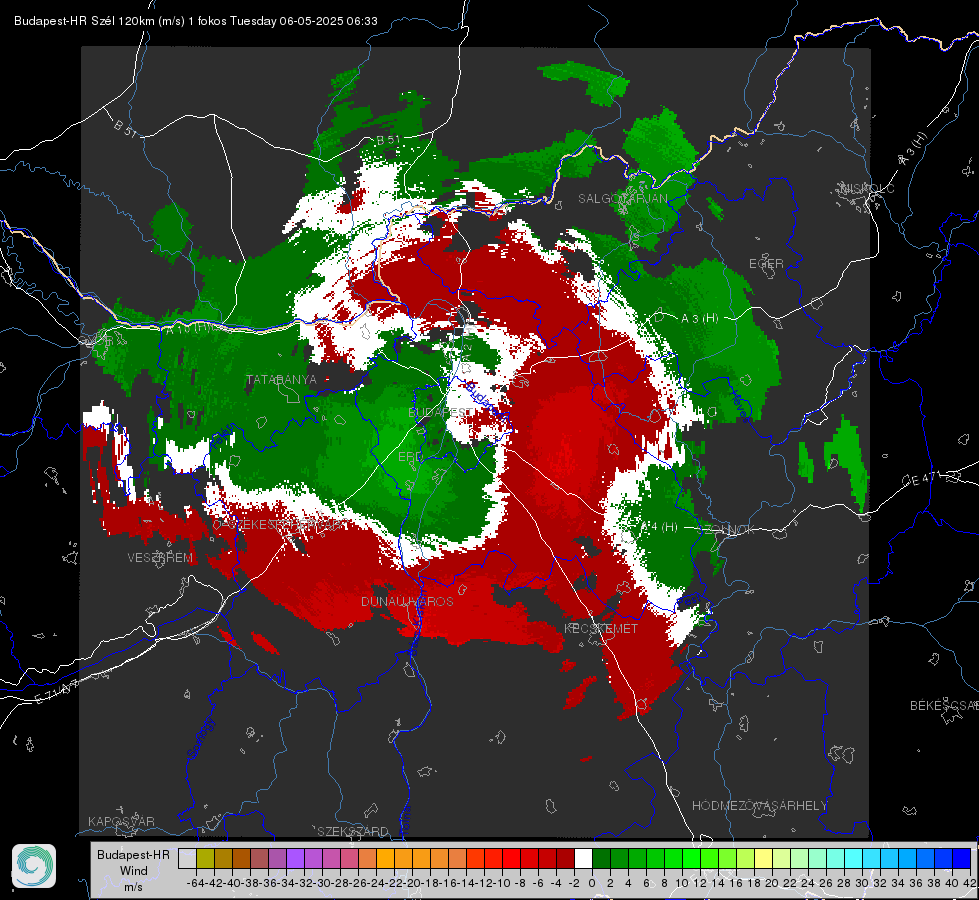Viewport: 979px width, 900px height.
Task: Click the Somogy county label
Action: pos(200,738)
